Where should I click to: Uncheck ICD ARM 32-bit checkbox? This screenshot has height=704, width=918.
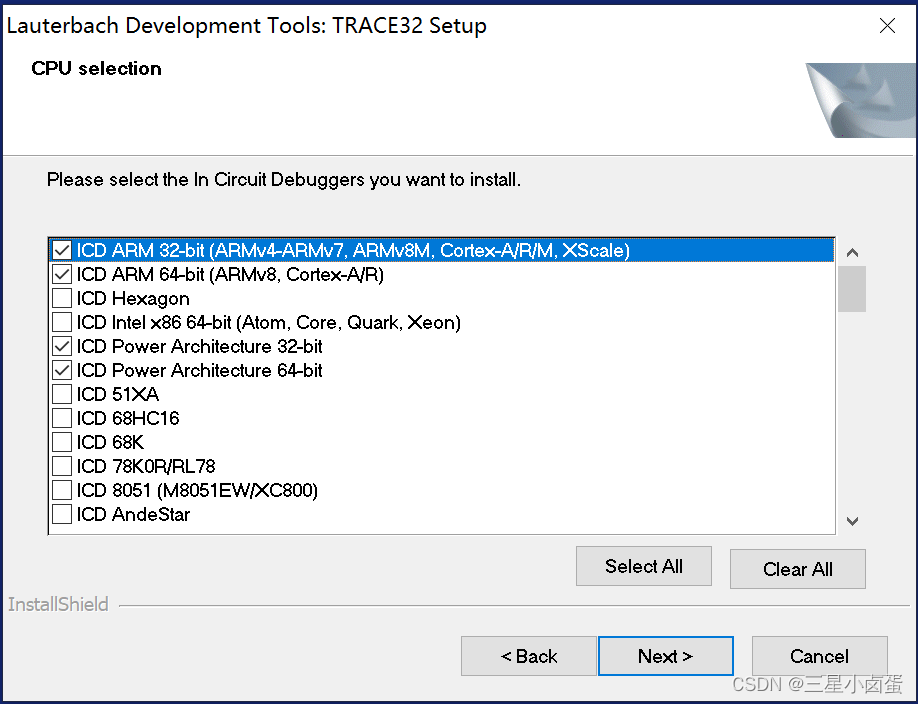(62, 250)
